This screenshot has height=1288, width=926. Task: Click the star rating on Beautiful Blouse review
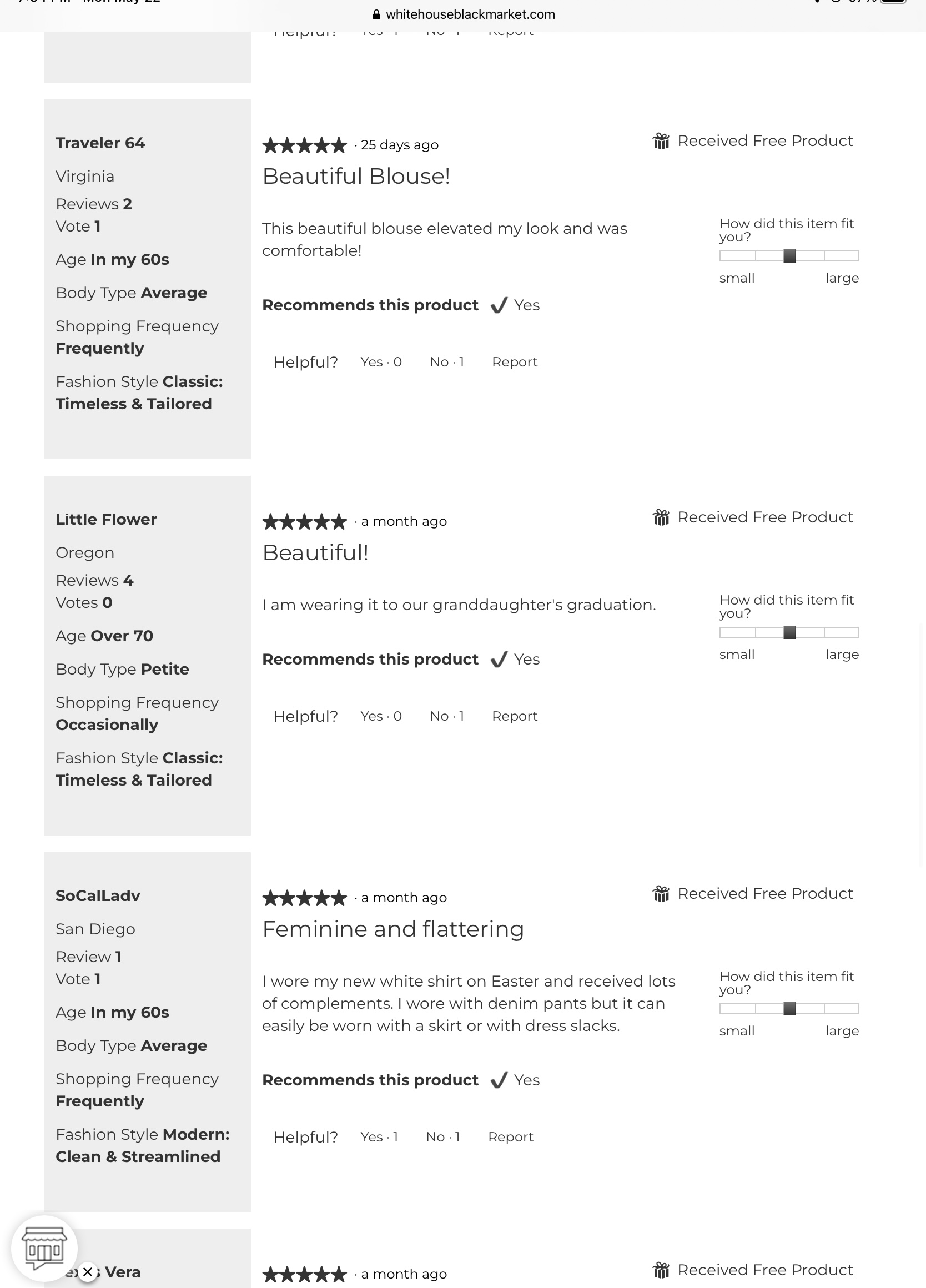(x=304, y=145)
